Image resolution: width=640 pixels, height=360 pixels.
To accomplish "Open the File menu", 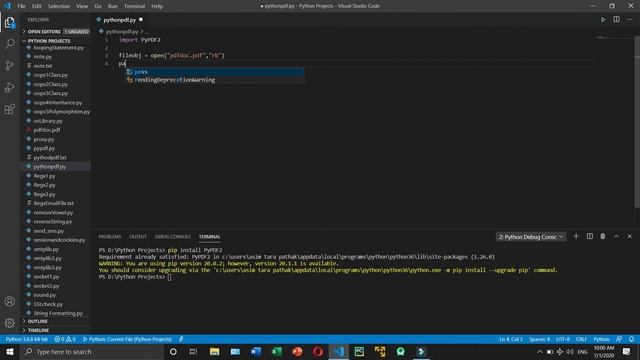I will pos(22,6).
